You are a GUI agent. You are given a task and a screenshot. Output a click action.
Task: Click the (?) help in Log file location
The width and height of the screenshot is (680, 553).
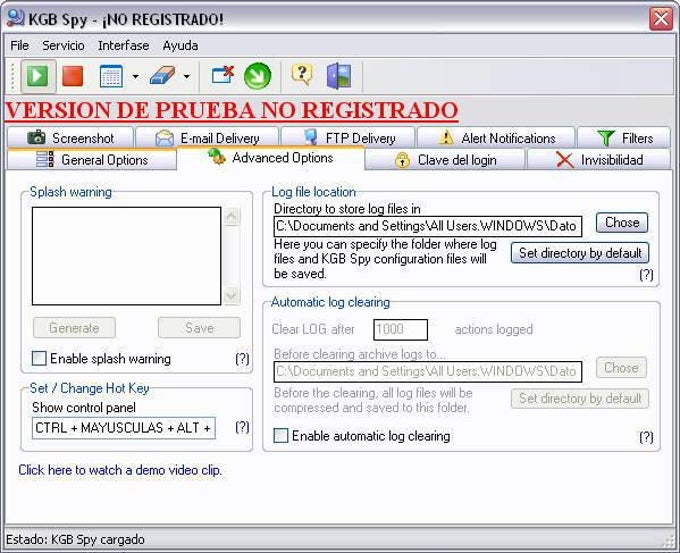point(646,275)
